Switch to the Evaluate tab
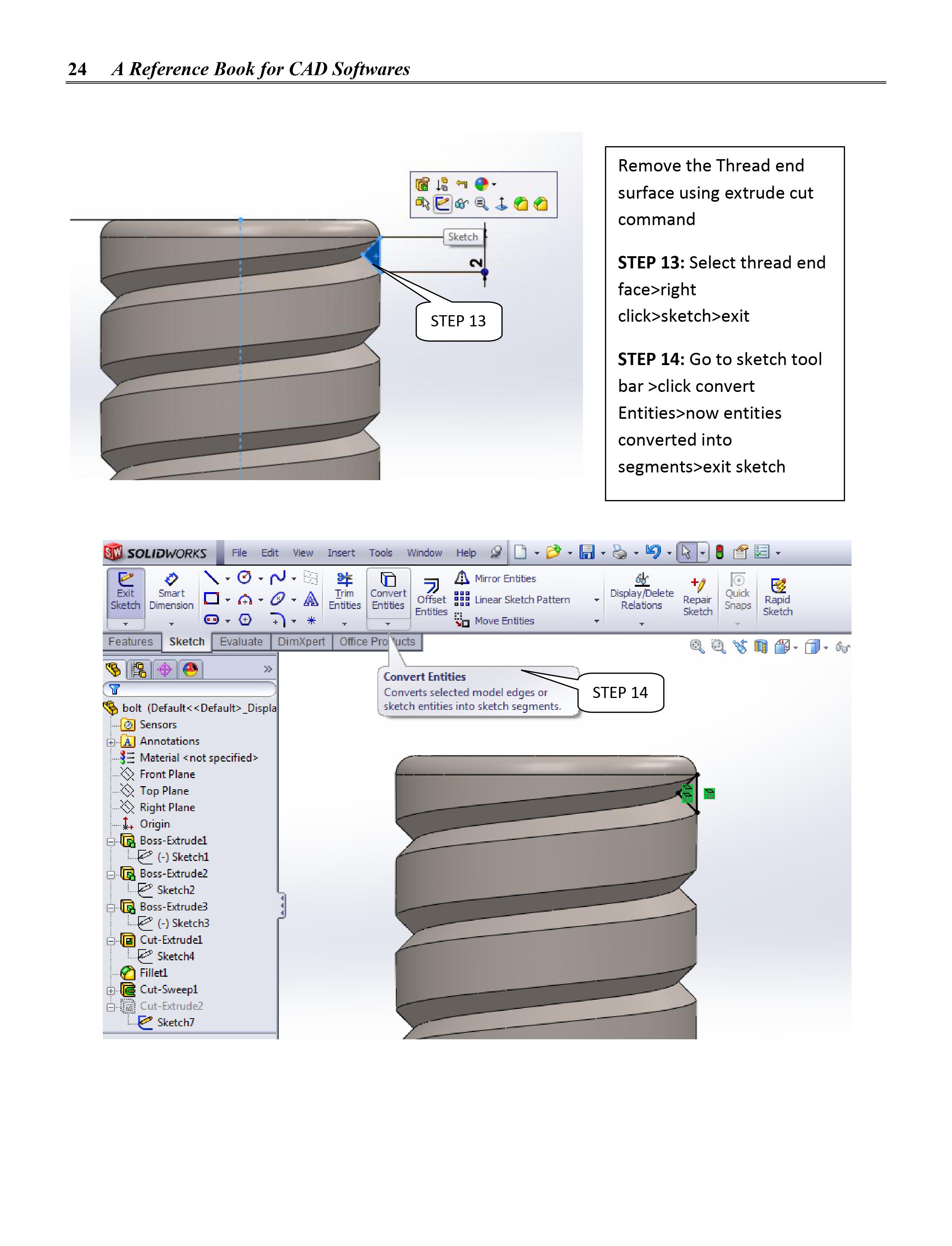The image size is (952, 1246). 241,642
